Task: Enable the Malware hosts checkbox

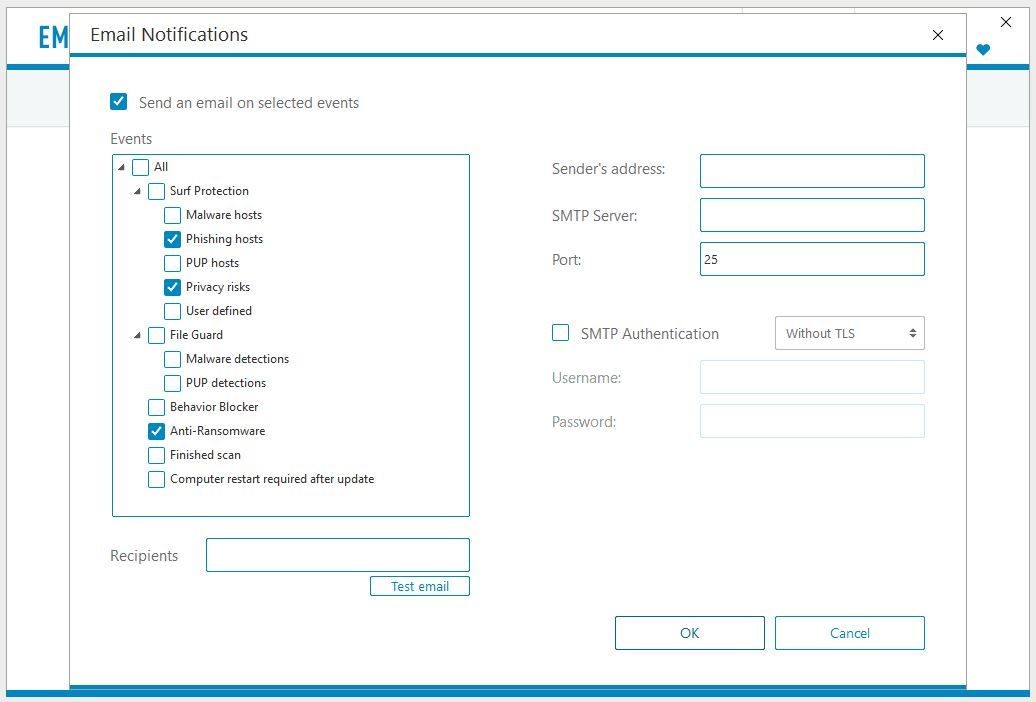Action: [173, 215]
